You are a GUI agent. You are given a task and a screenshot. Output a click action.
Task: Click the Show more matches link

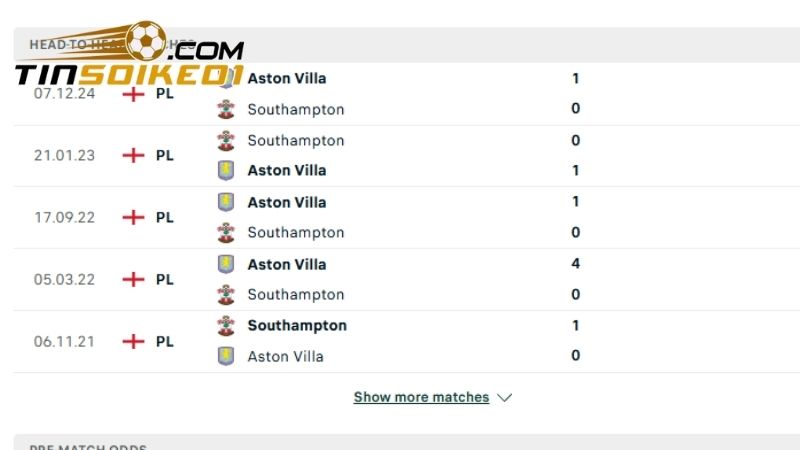pos(421,397)
